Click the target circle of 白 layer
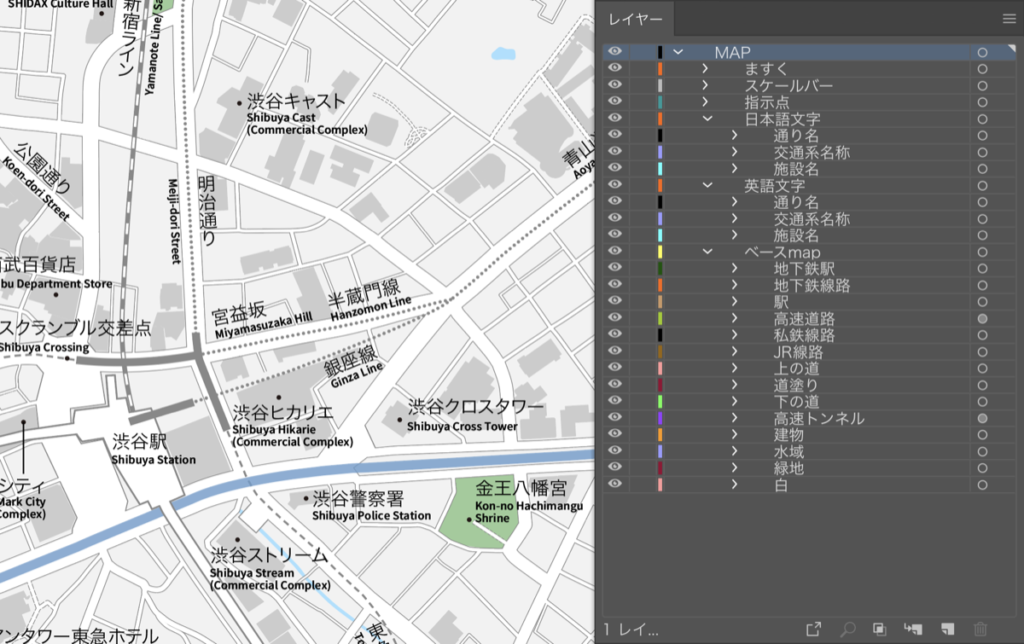This screenshot has width=1024, height=644. (x=982, y=485)
